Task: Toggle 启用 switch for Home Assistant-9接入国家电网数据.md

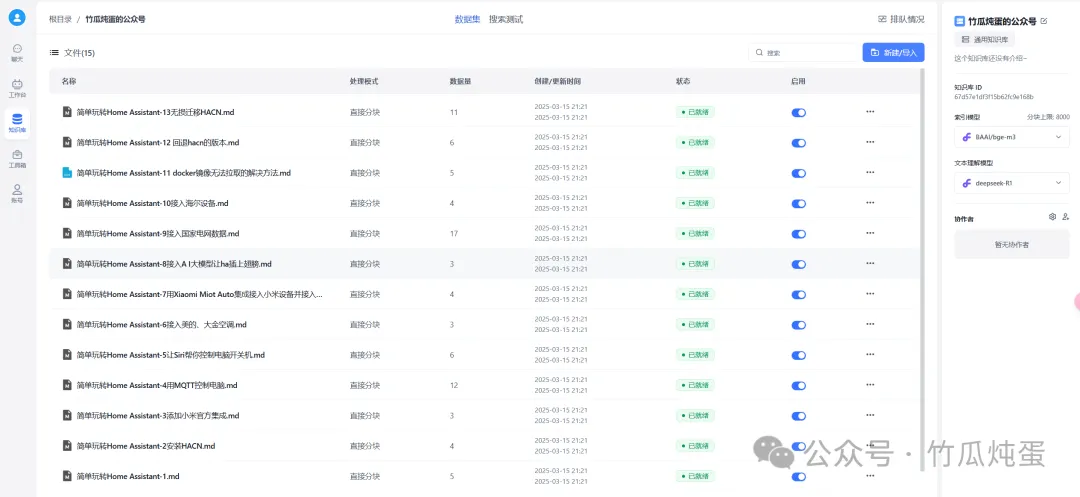Action: click(798, 233)
